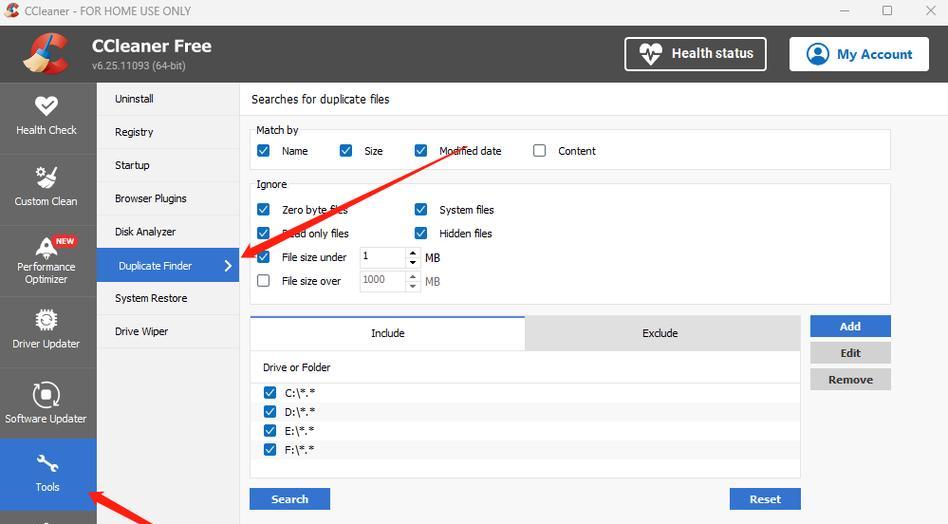Viewport: 948px width, 524px height.
Task: Open the Performance Optimizer section
Action: 47,260
